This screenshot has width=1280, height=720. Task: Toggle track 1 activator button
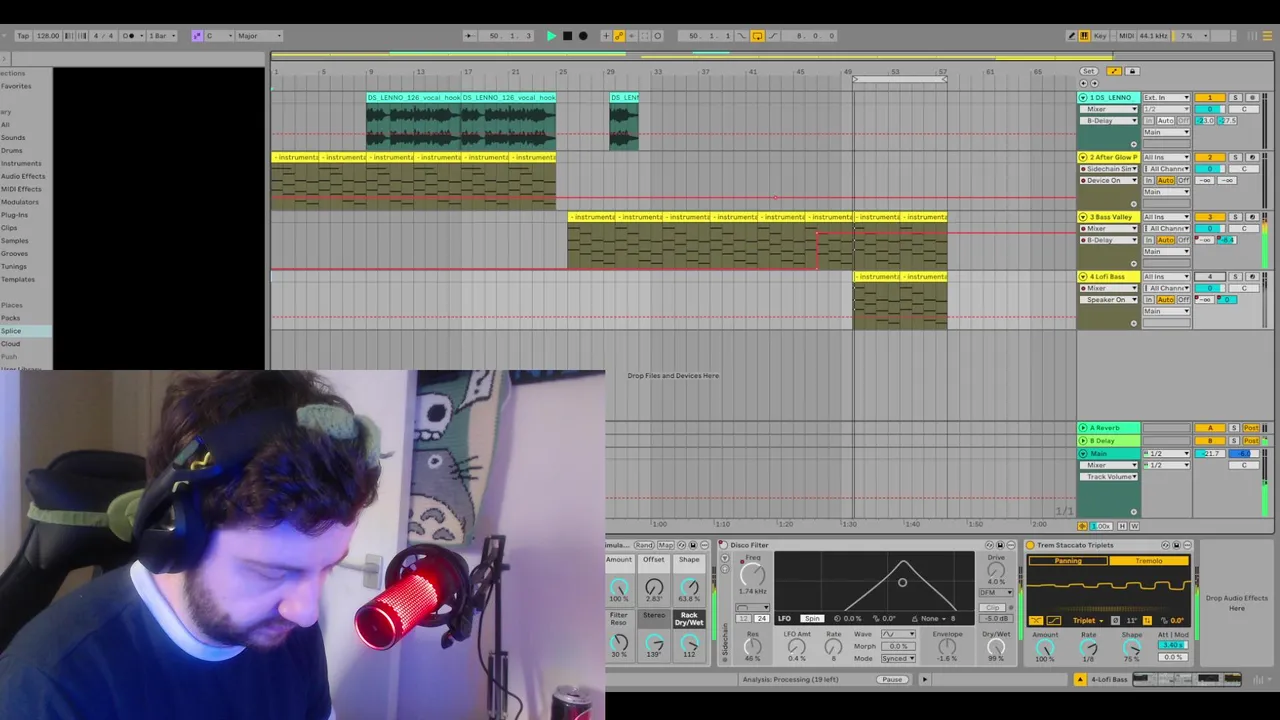[x=1210, y=98]
